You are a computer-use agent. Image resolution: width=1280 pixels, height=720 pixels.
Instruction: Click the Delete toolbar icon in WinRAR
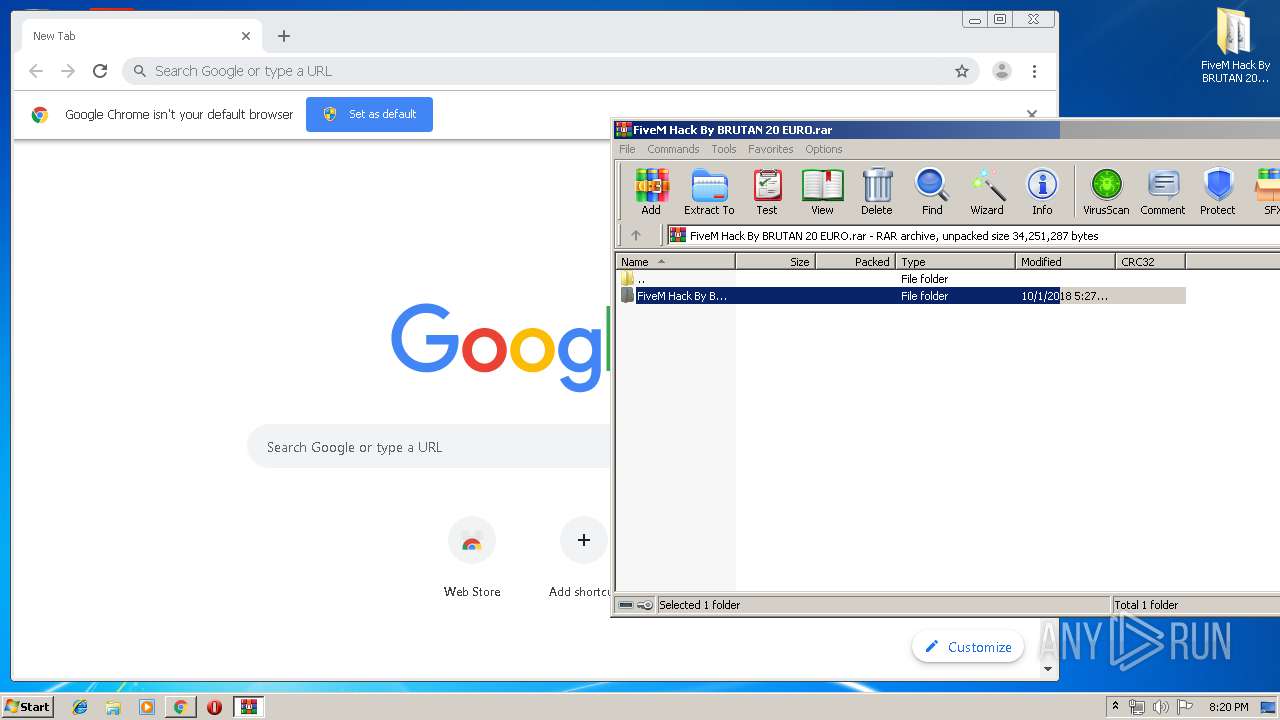[x=877, y=191]
